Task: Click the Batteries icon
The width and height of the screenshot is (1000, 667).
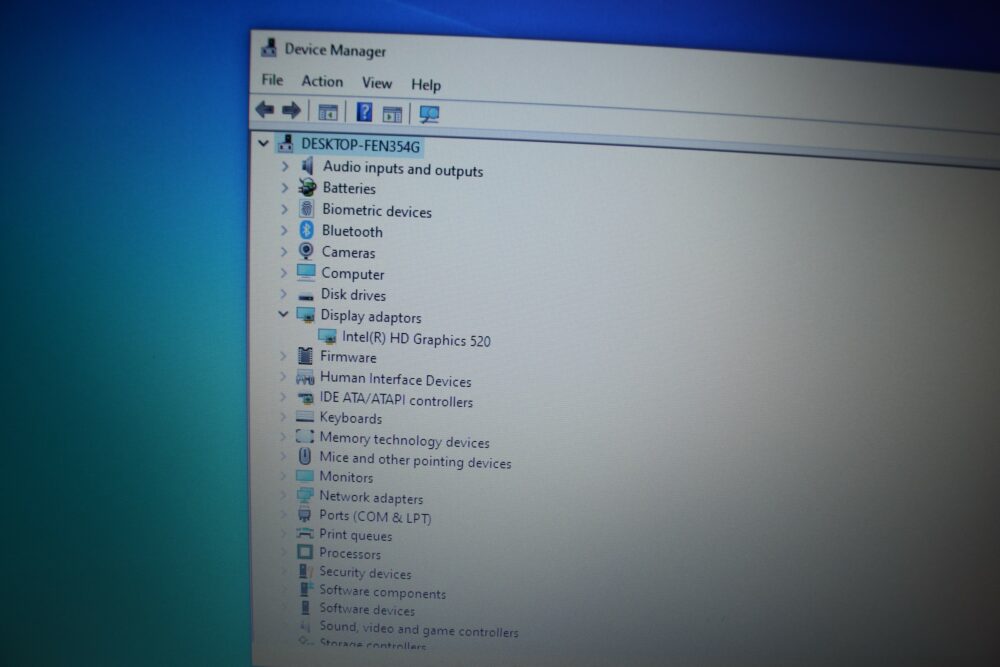Action: pos(307,187)
